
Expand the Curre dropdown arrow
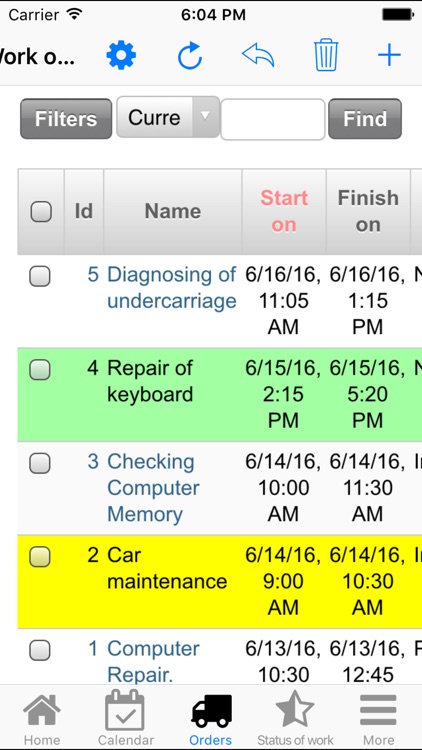pos(205,117)
